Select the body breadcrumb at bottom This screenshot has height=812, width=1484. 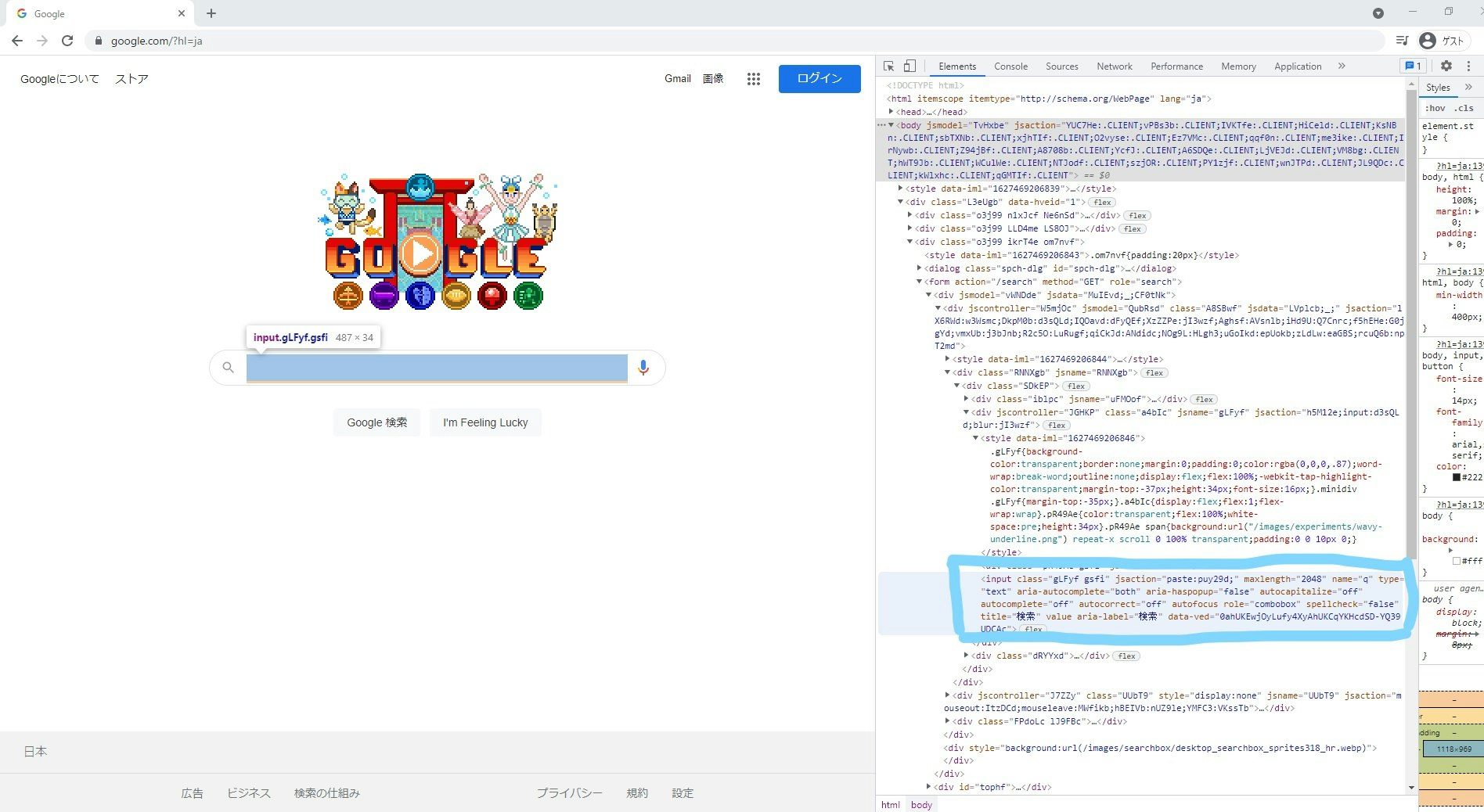[921, 805]
